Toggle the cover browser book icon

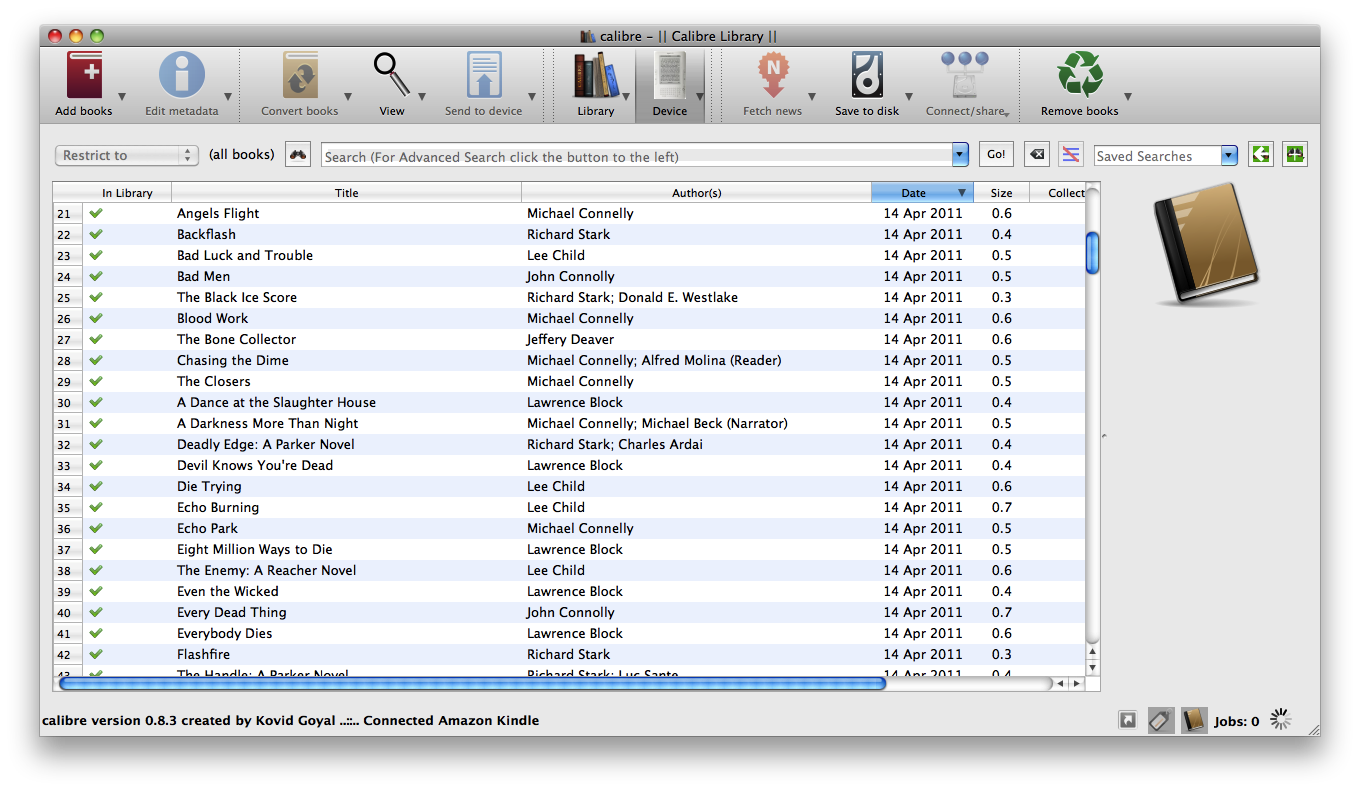tap(1193, 720)
